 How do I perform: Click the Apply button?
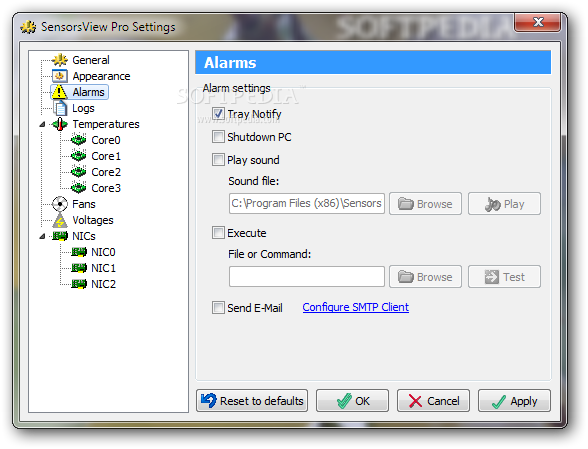(x=514, y=401)
